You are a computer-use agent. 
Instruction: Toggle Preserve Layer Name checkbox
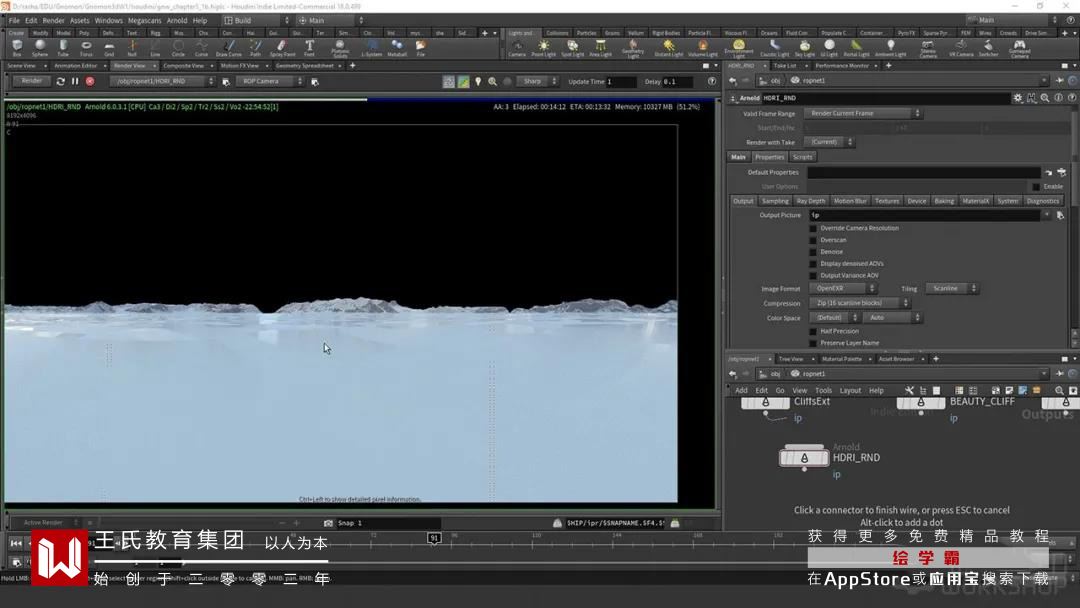tap(813, 343)
